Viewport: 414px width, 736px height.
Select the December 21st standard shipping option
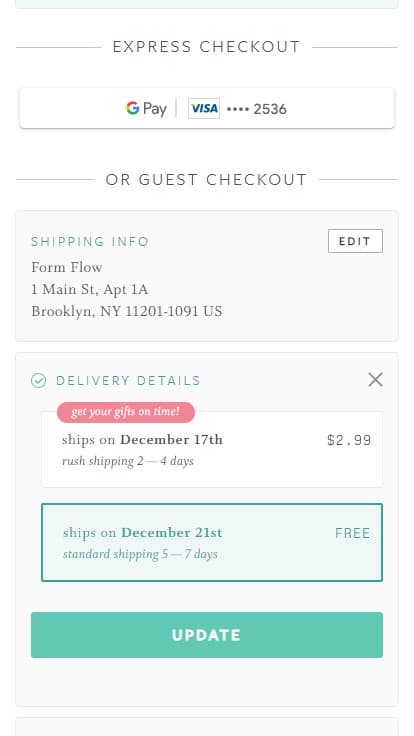click(x=212, y=542)
